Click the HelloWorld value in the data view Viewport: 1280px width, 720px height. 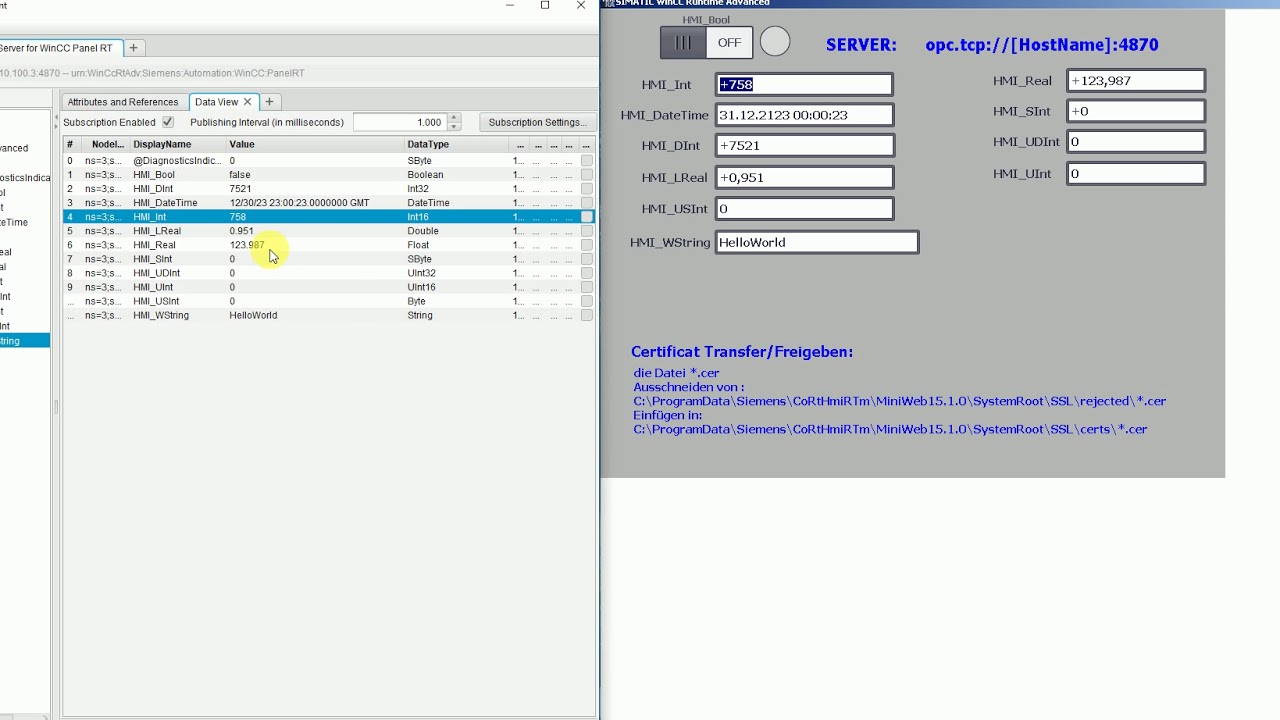pos(253,315)
